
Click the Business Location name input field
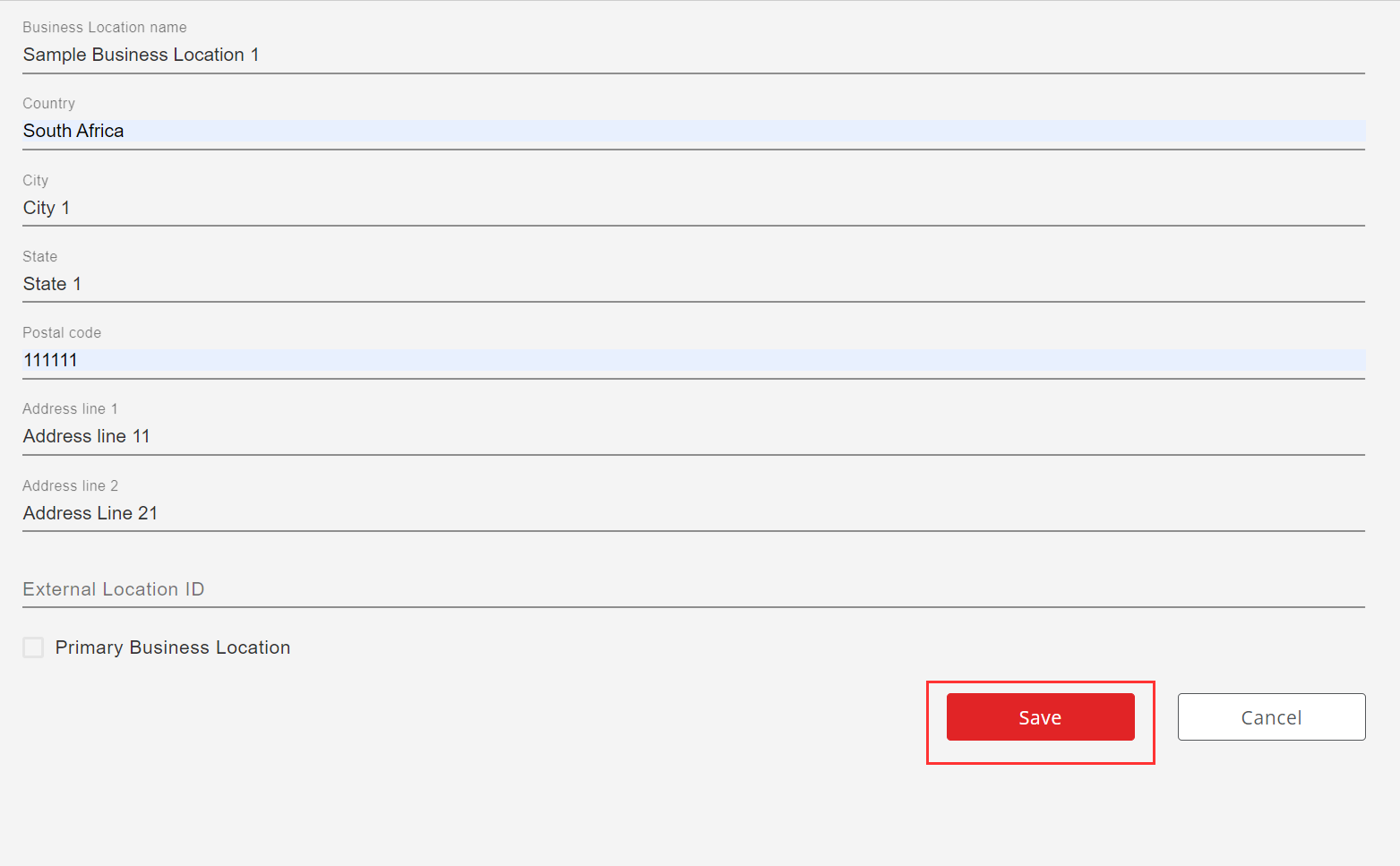(693, 55)
